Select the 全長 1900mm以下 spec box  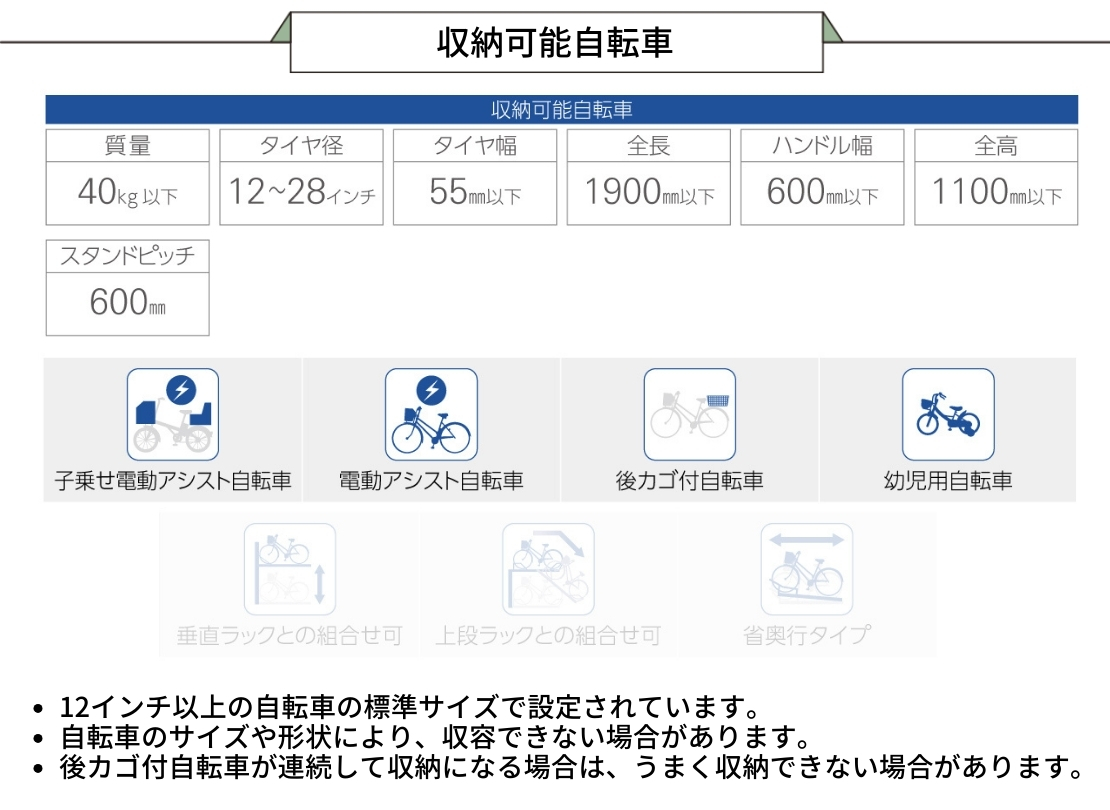pyautogui.click(x=649, y=177)
